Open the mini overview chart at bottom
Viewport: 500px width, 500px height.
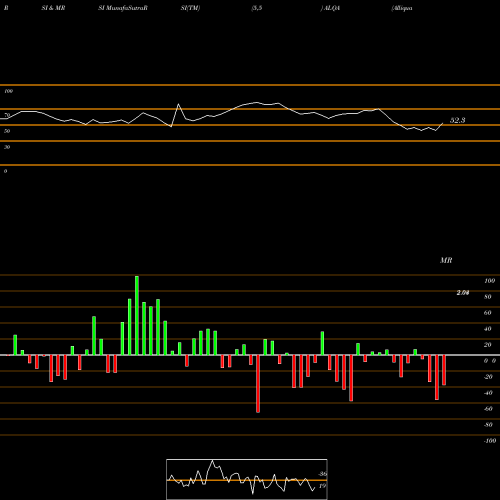[x=247, y=479]
